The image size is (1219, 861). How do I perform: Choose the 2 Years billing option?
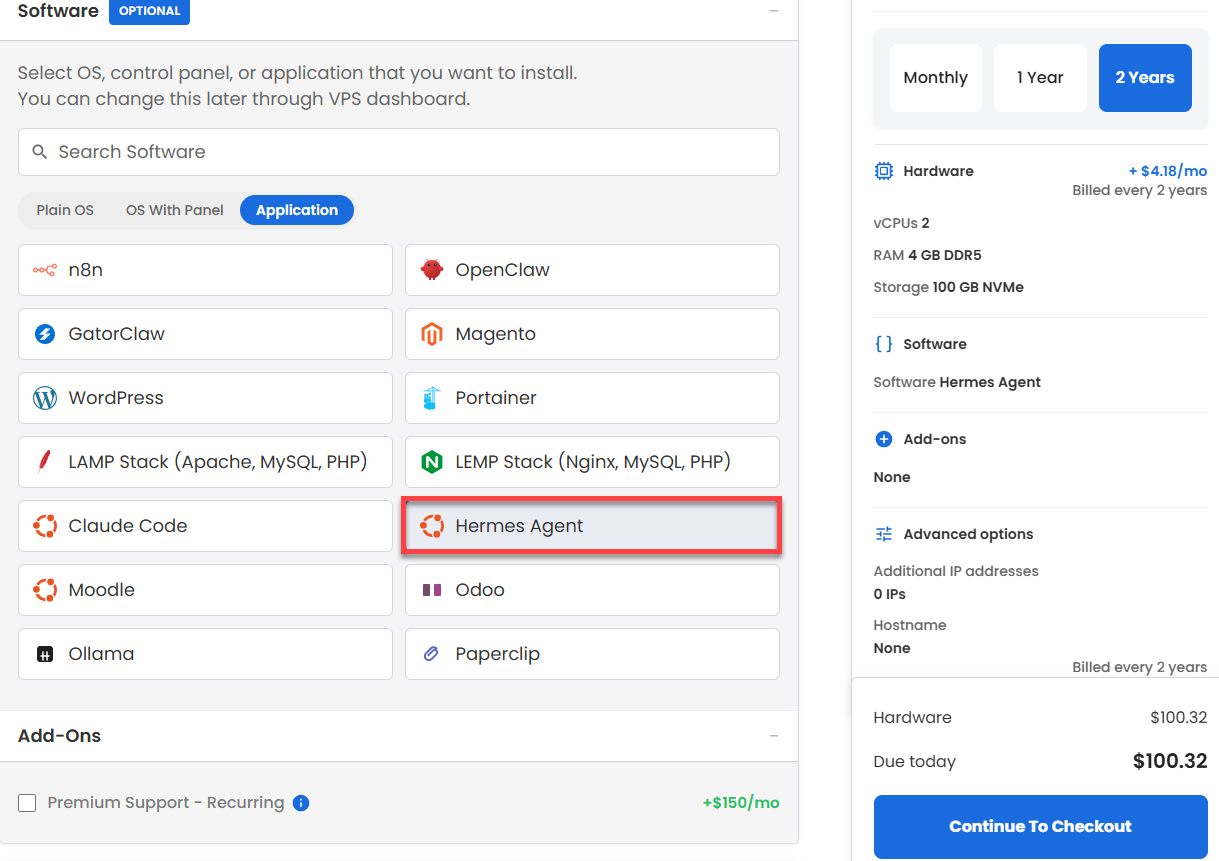[1145, 78]
